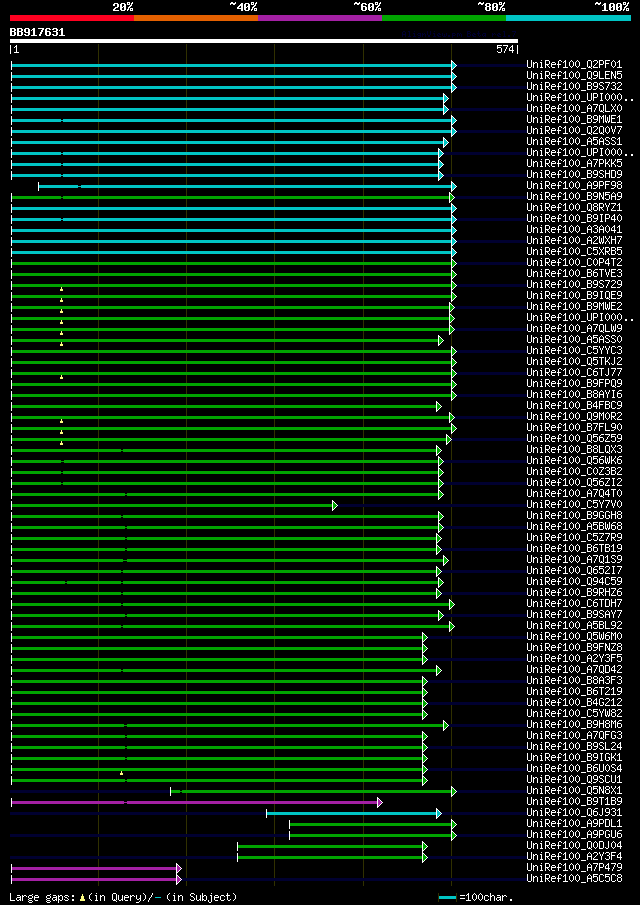Click the UniRef100_B9FPQ9 label

point(574,384)
